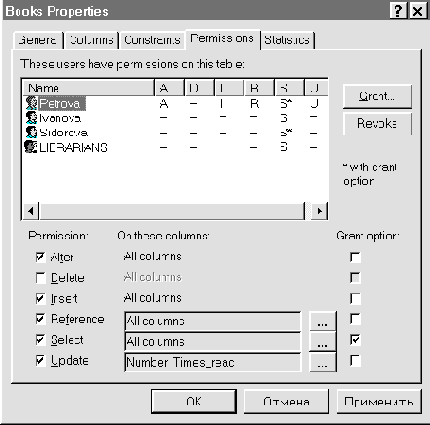
Task: Select the LIBRARIANS group icon
Action: tap(31, 147)
